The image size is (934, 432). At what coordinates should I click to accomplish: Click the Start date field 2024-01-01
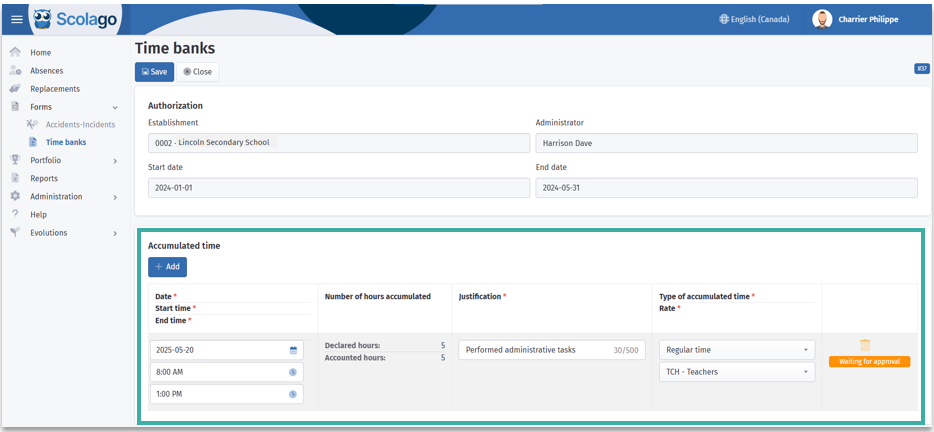339,188
